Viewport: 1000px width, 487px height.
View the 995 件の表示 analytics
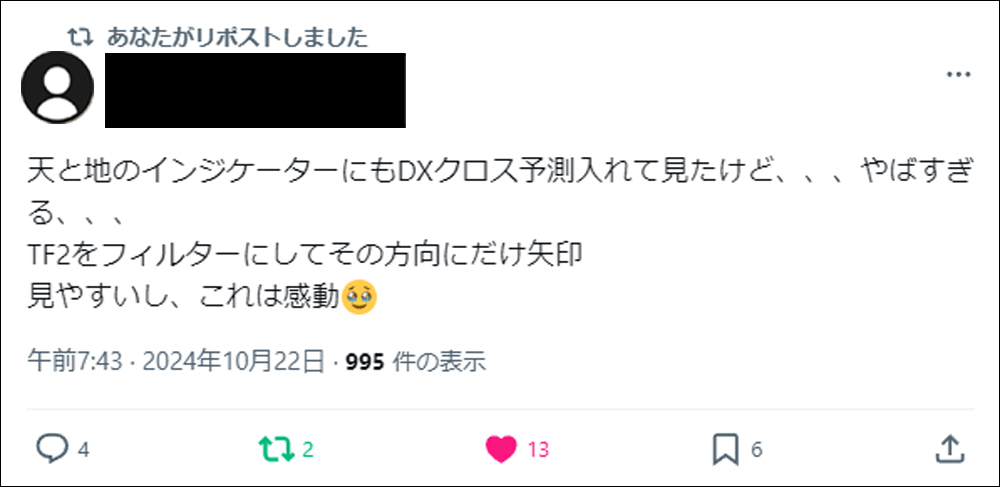[x=416, y=362]
